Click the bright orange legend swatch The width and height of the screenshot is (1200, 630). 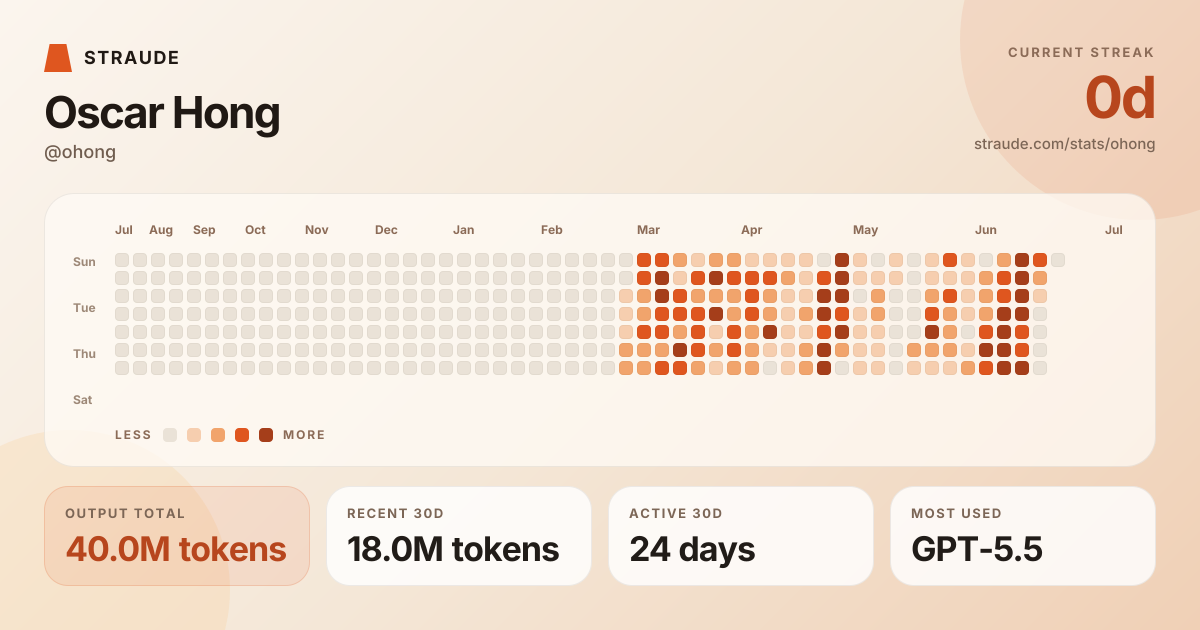(242, 435)
